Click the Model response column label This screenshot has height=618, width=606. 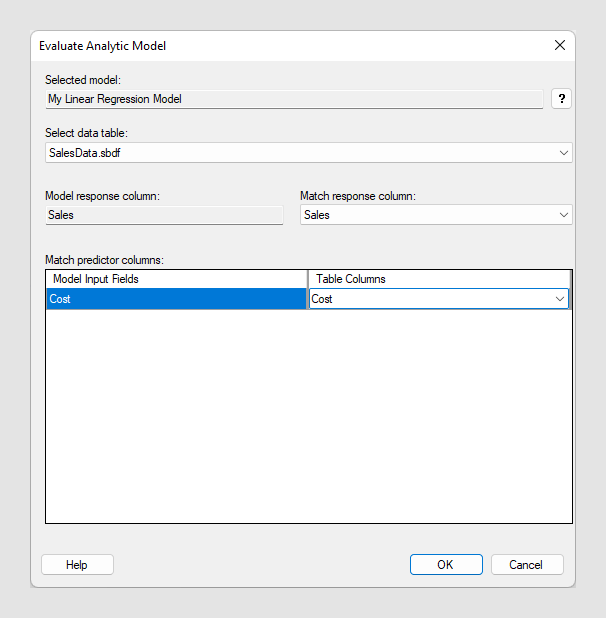(x=102, y=196)
